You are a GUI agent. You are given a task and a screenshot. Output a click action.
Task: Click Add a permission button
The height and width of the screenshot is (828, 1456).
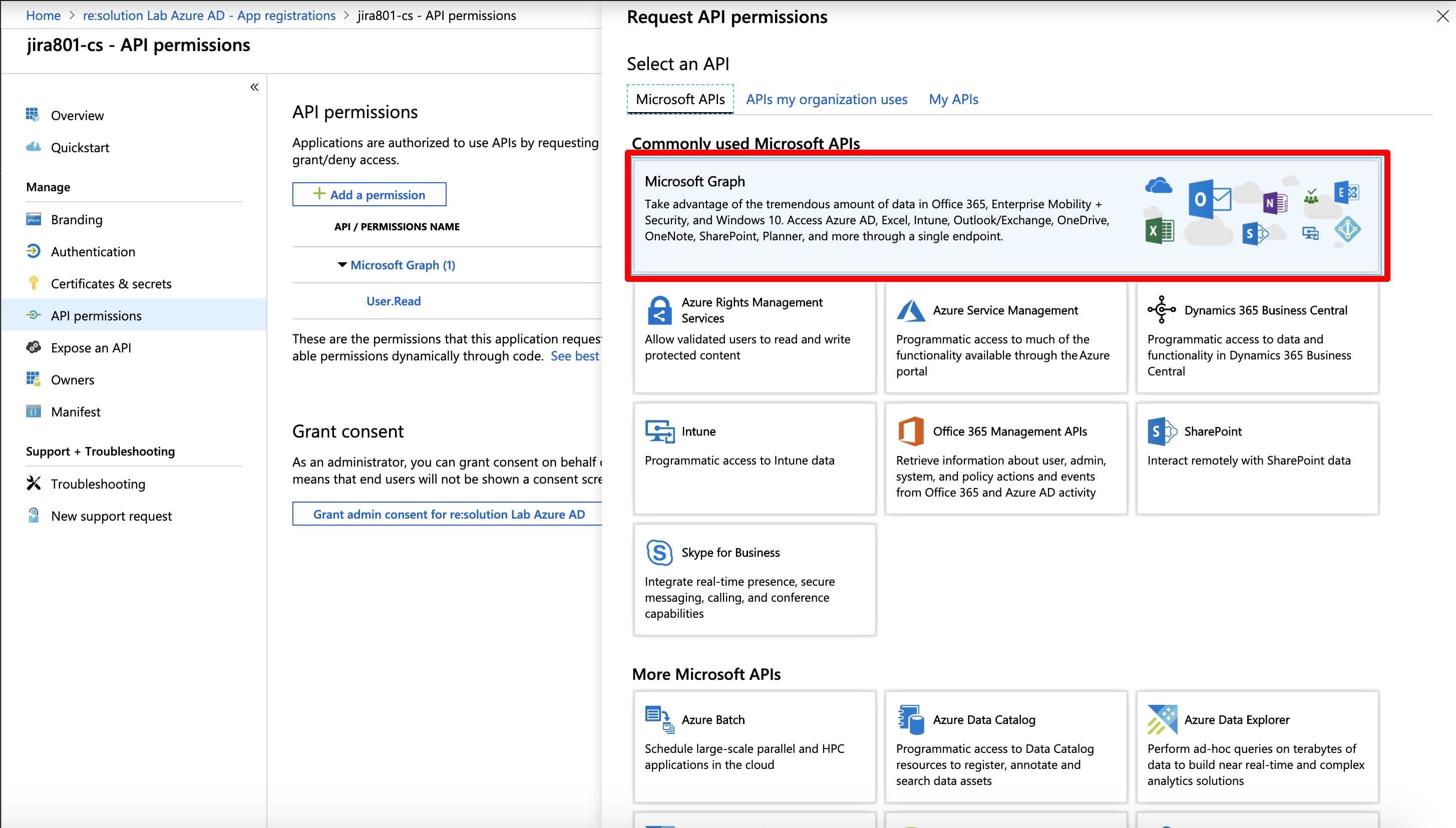pos(369,195)
